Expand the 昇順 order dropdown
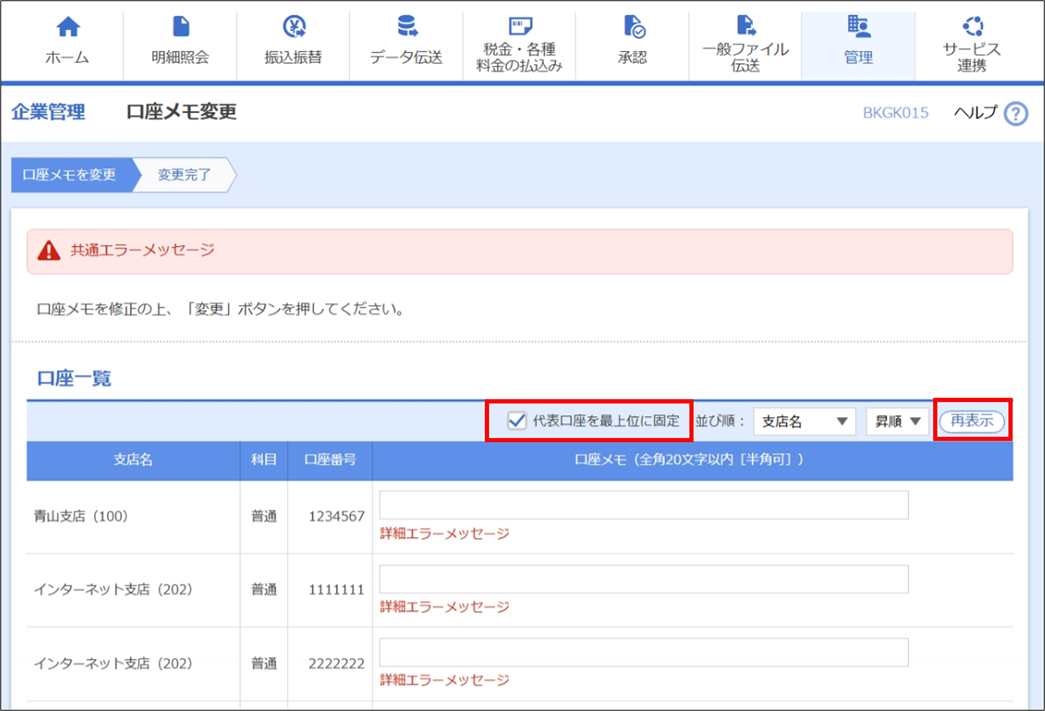1045x711 pixels. 897,422
